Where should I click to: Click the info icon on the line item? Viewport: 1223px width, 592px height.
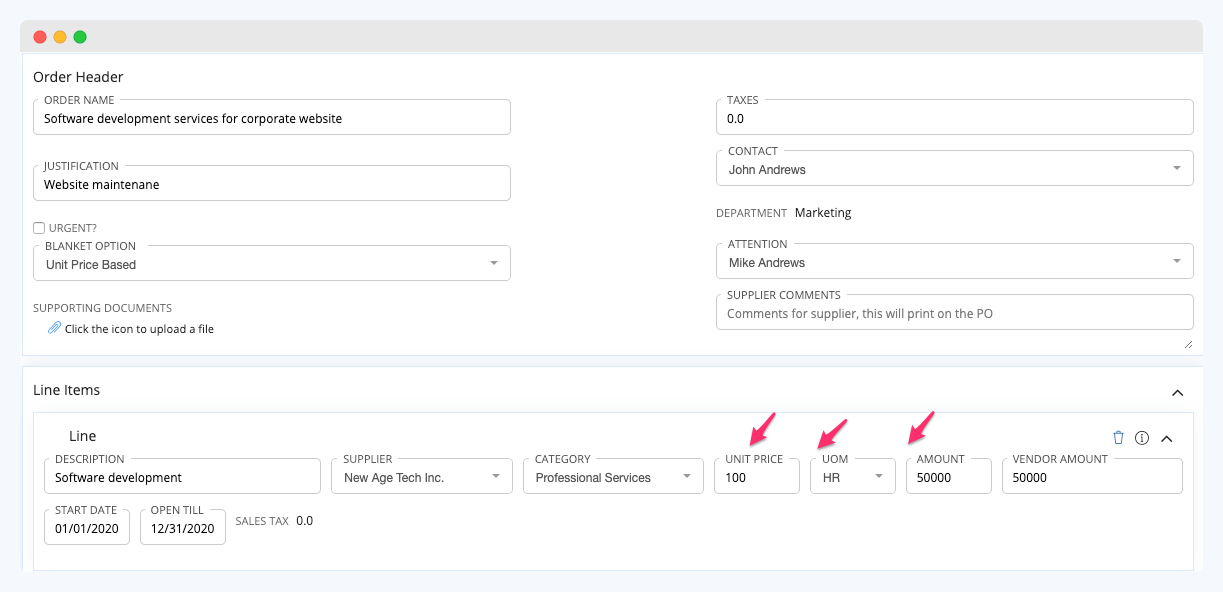pos(1142,437)
